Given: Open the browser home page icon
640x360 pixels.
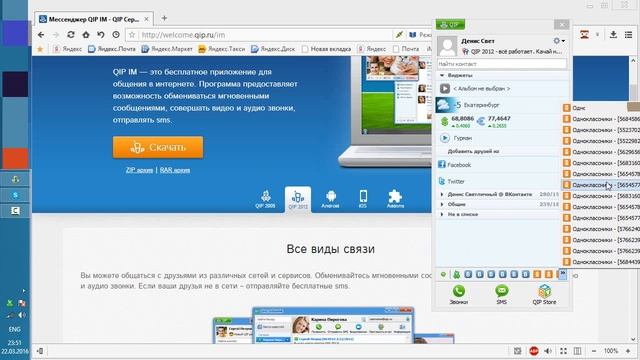Looking at the screenshot, I should [x=86, y=35].
